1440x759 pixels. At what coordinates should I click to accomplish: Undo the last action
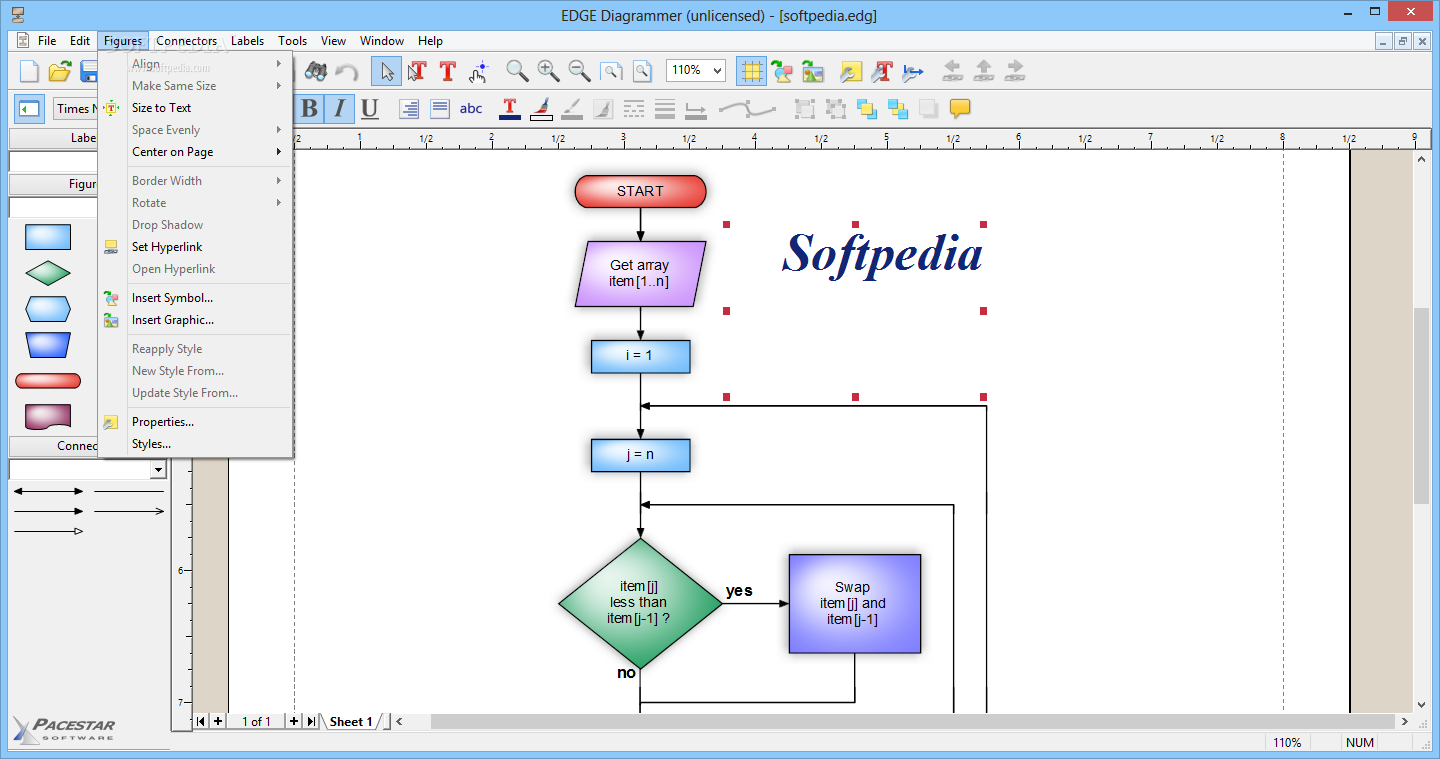[346, 71]
